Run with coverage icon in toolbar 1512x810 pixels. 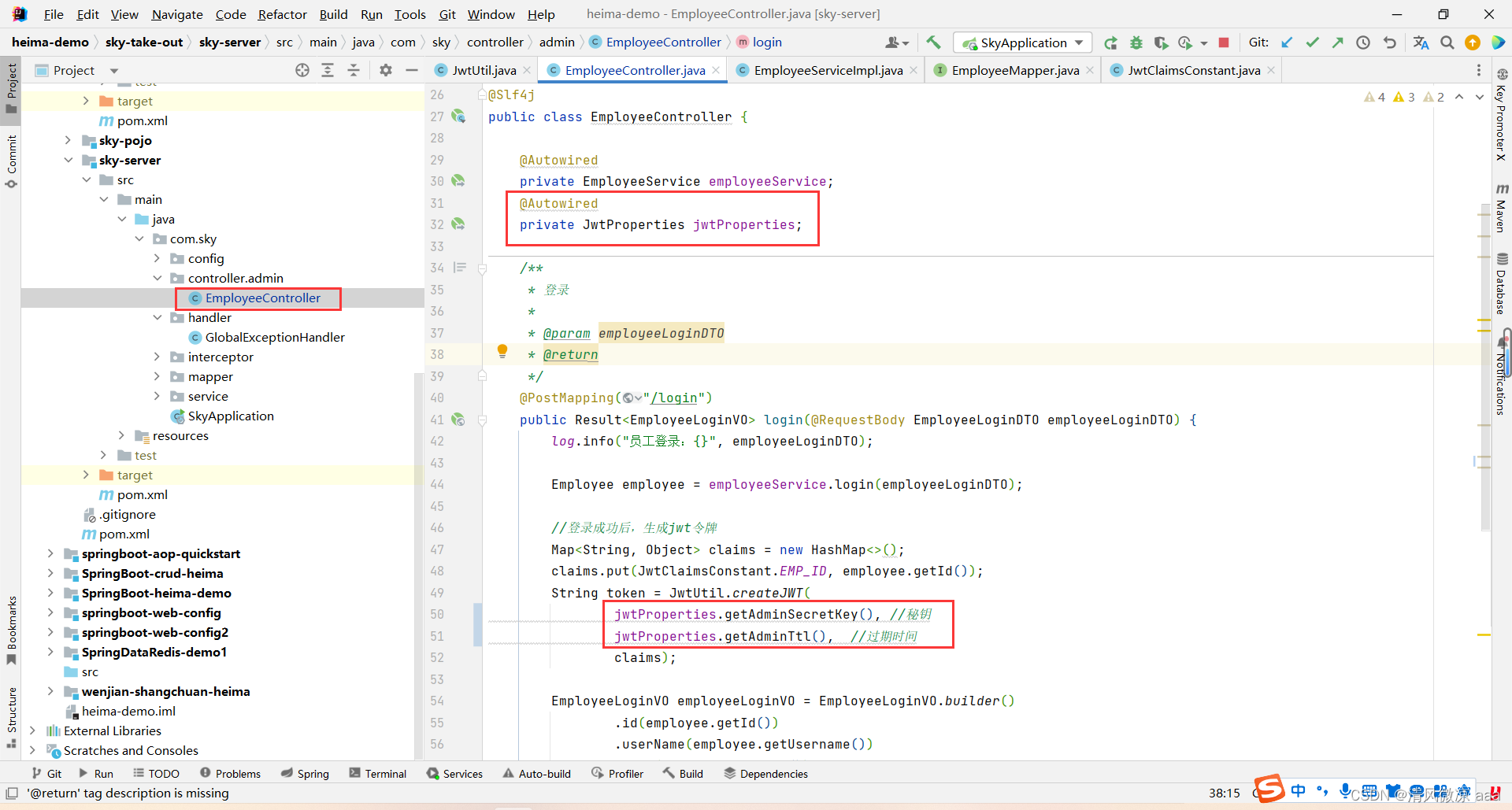[1161, 43]
